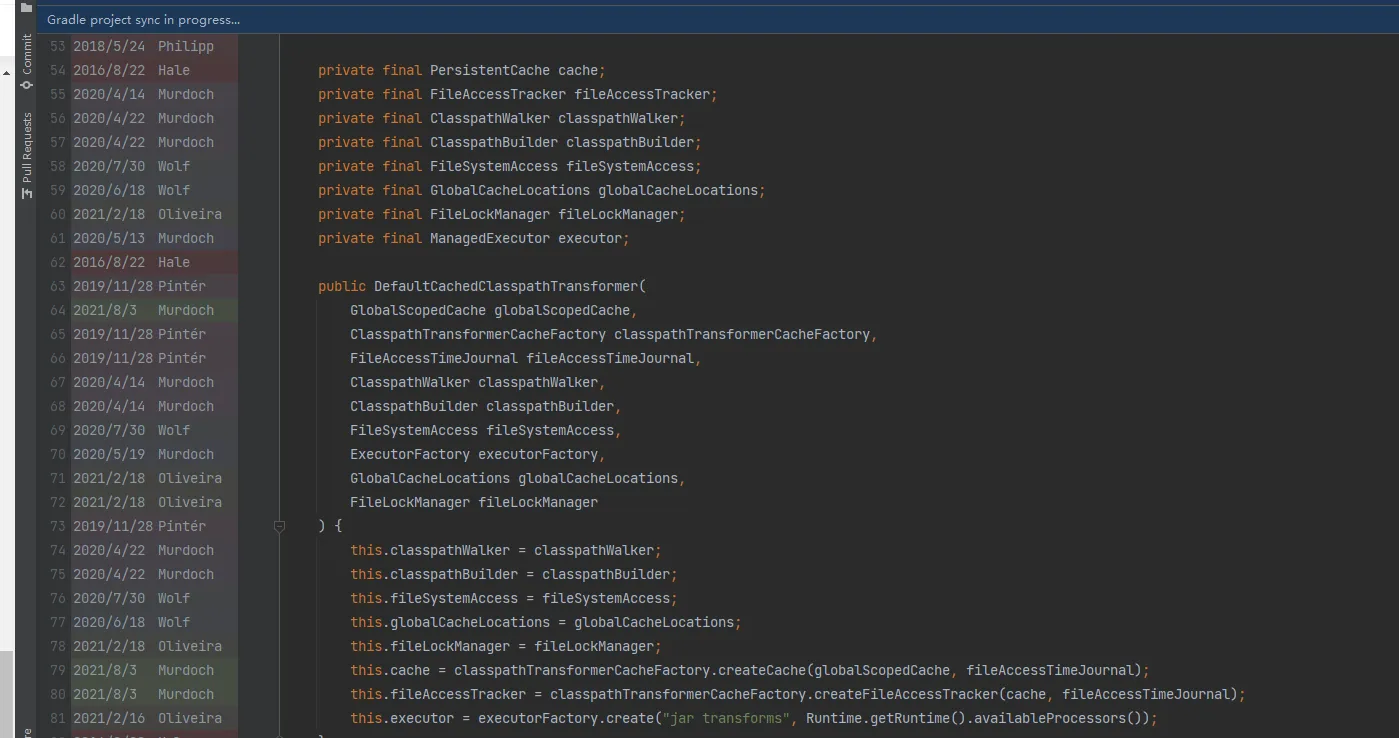Click the Pull Requests icon in sidebar
Screen dimensions: 1399x738
tap(27, 192)
